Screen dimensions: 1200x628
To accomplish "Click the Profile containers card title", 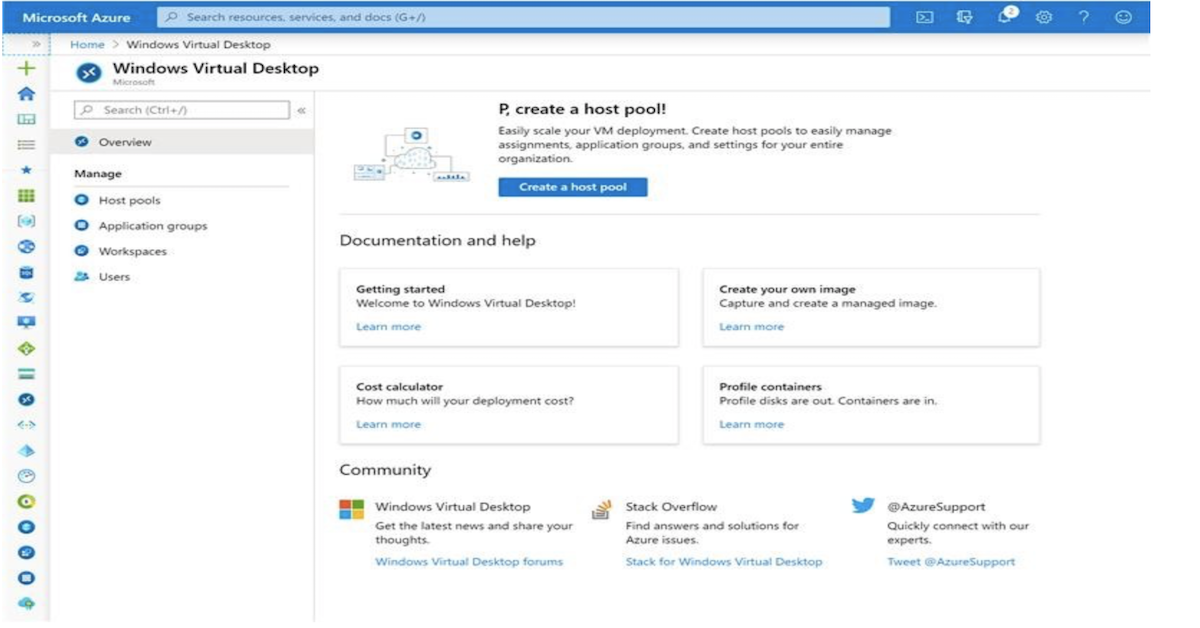I will tap(770, 387).
